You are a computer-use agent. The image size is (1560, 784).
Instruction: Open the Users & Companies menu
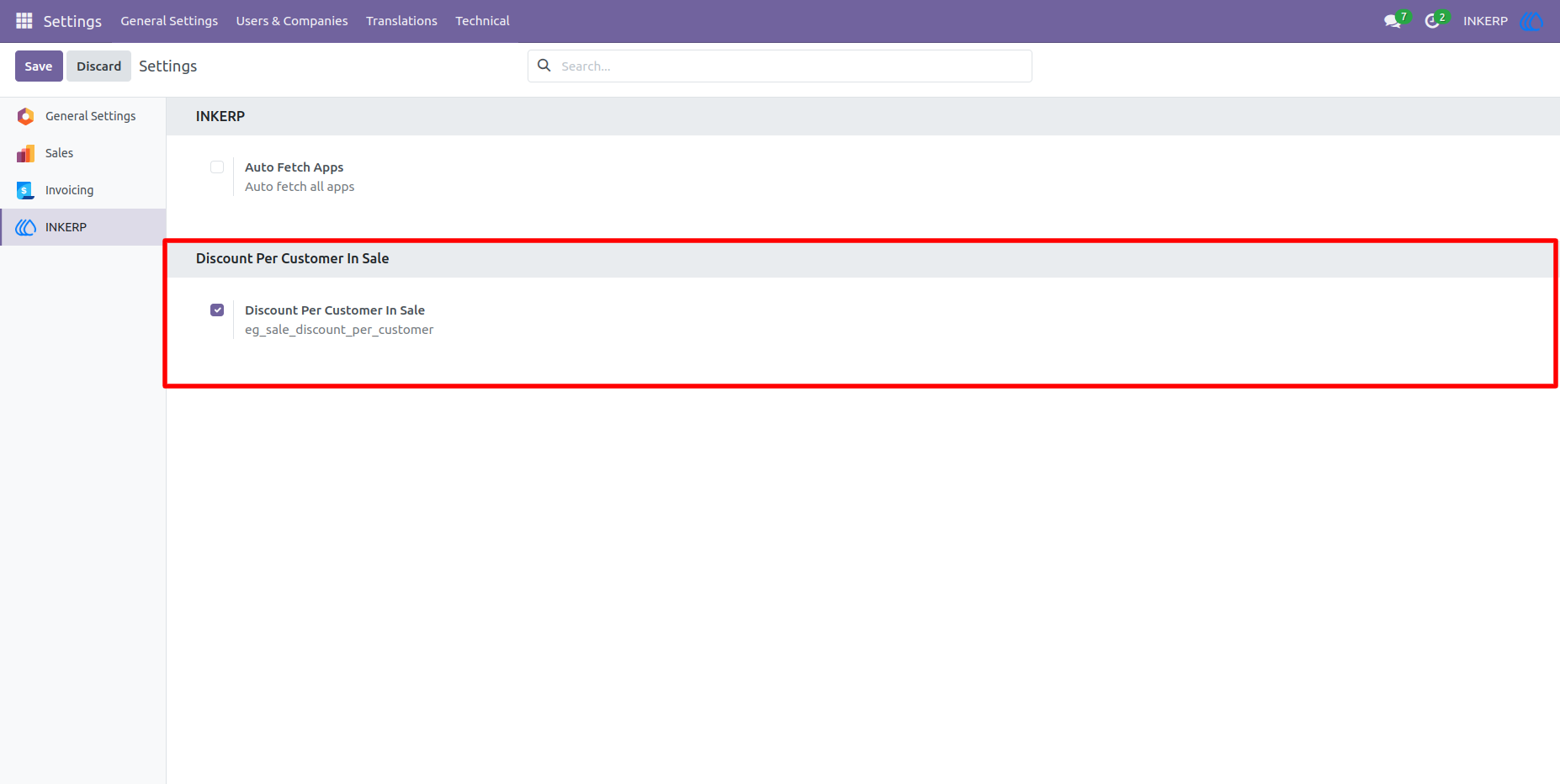tap(292, 21)
